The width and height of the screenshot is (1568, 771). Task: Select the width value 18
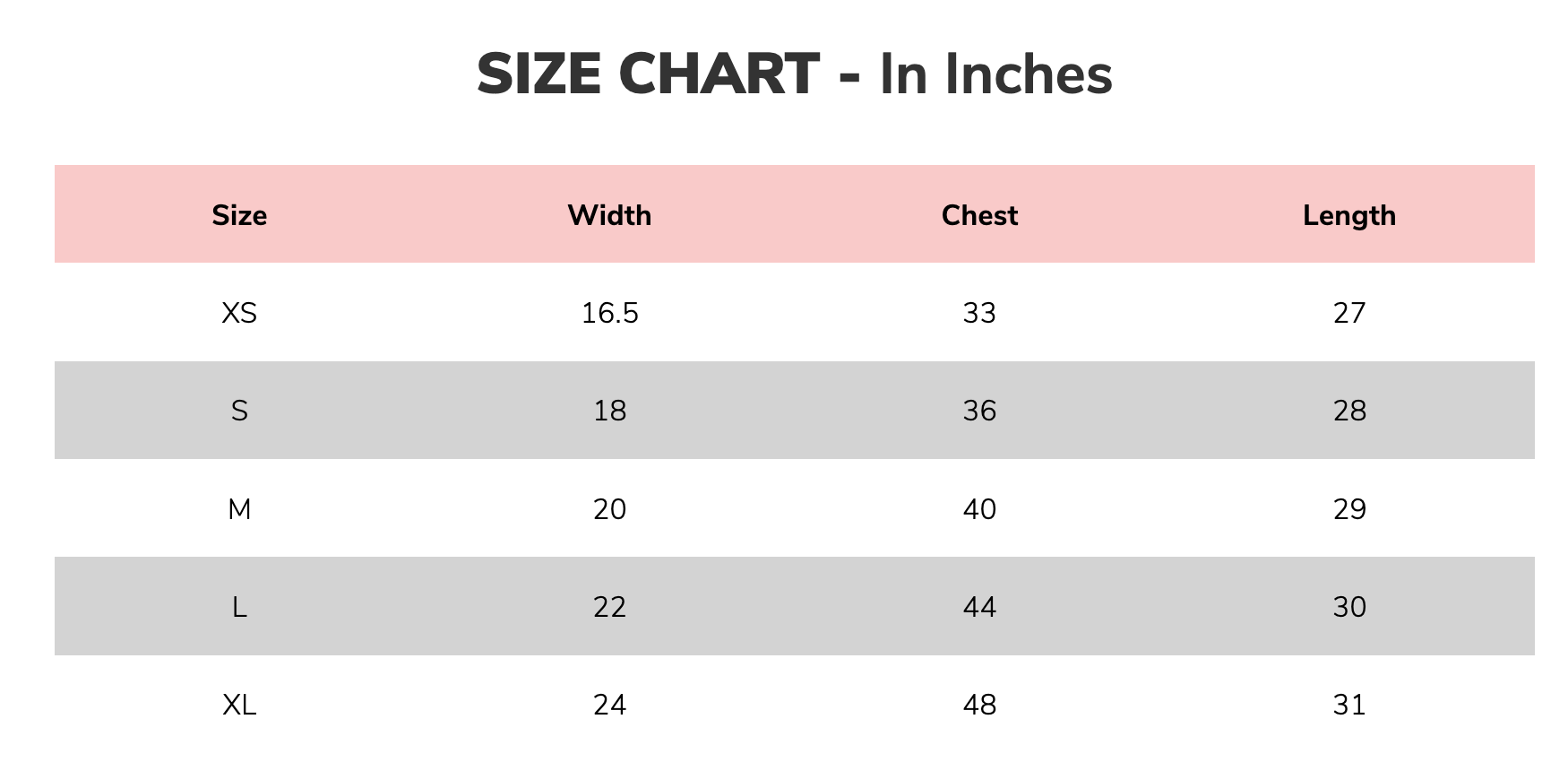(x=609, y=411)
